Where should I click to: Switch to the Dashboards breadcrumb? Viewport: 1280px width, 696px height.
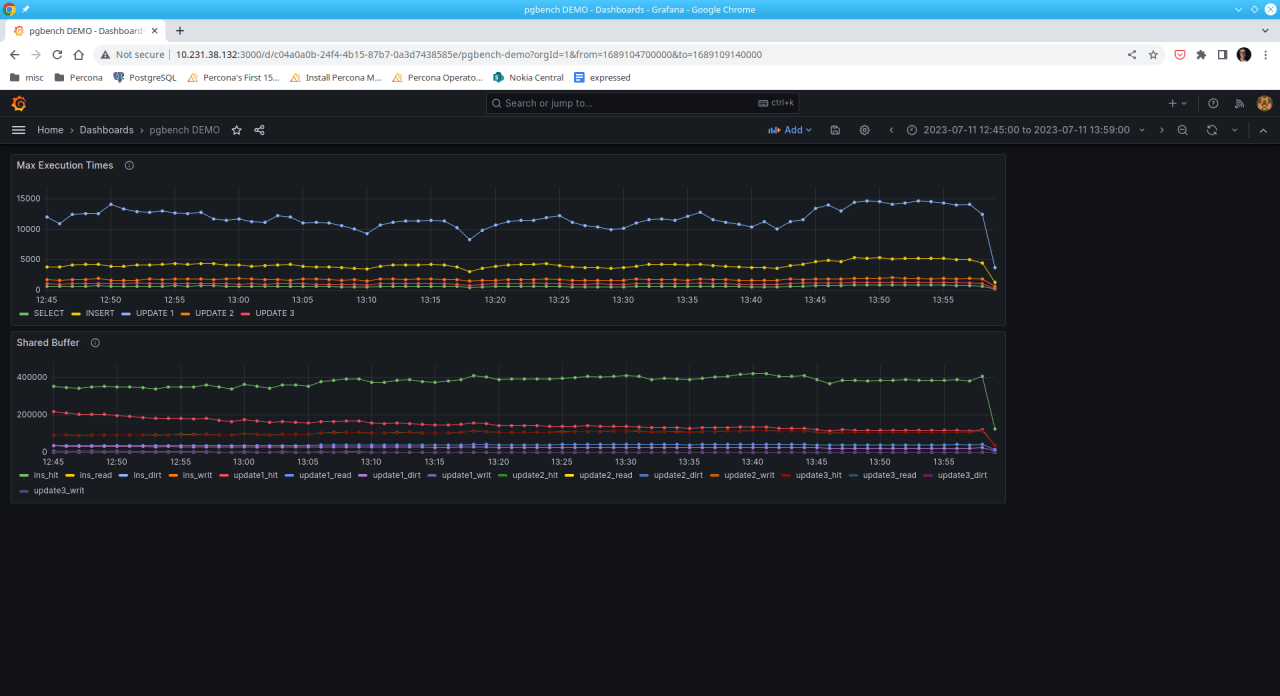pos(106,130)
